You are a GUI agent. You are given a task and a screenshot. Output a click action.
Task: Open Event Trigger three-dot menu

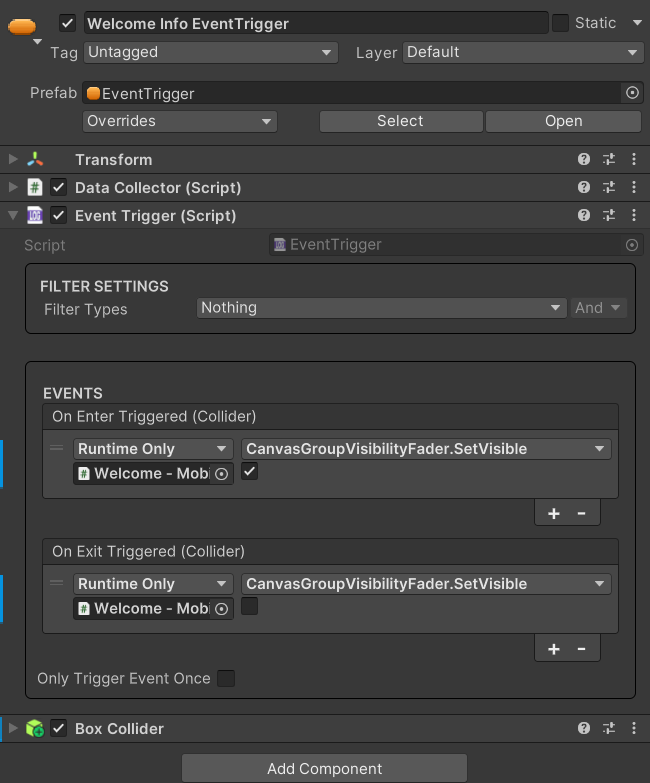(x=634, y=215)
